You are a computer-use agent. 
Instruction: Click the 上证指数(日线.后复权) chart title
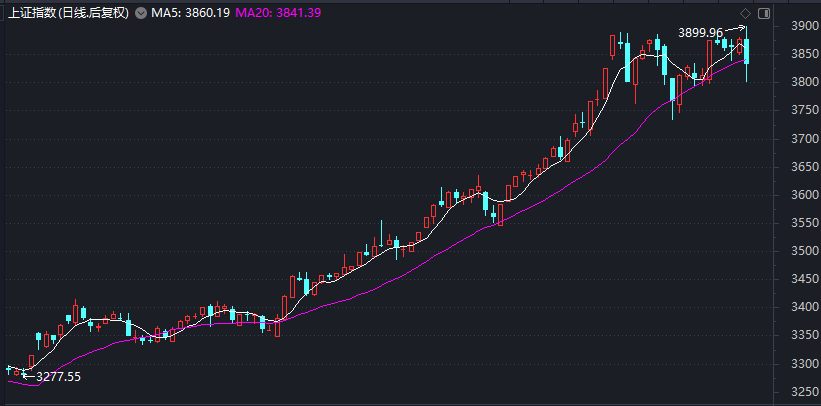69,13
